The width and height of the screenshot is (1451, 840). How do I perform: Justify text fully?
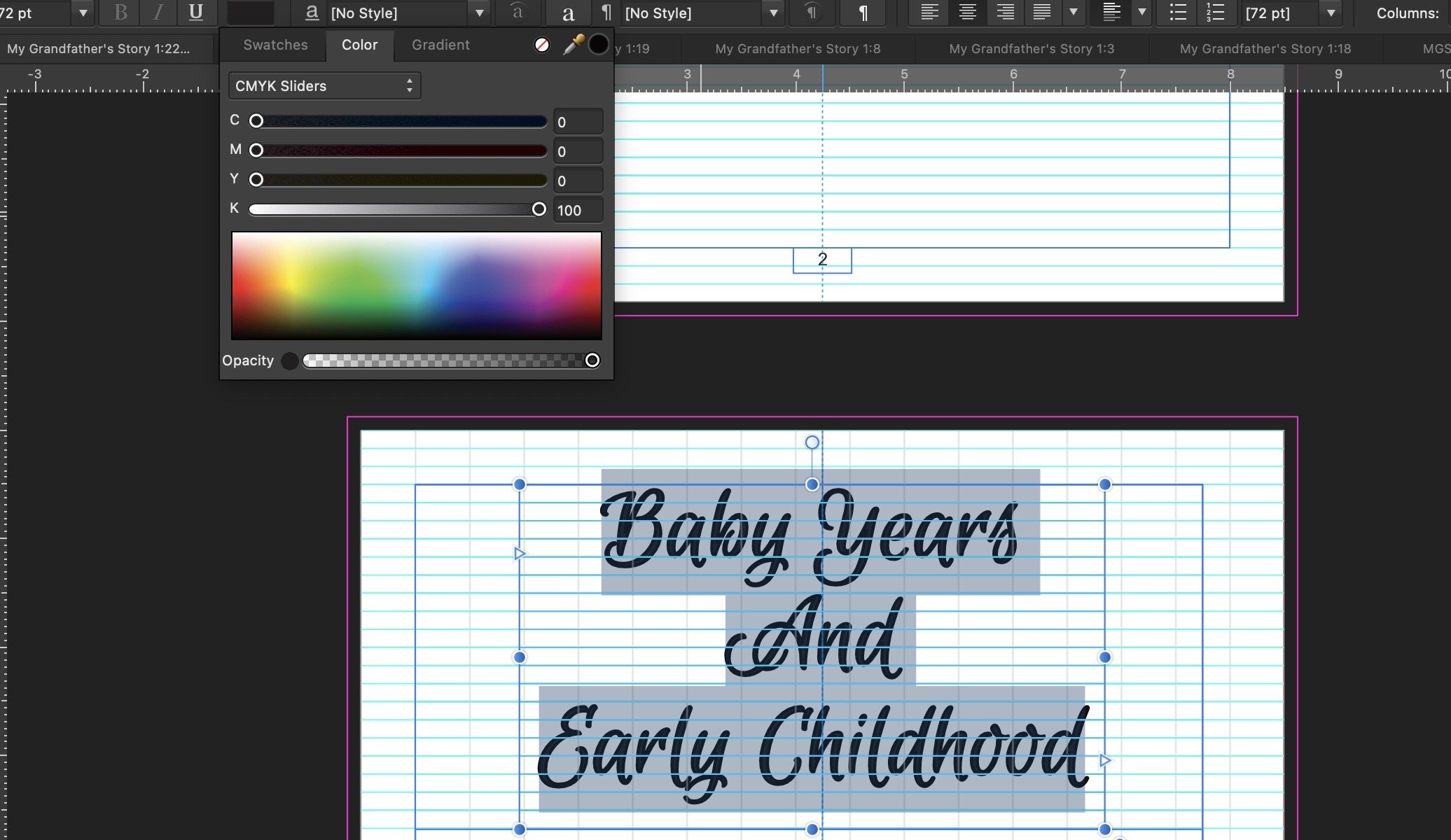[1042, 13]
